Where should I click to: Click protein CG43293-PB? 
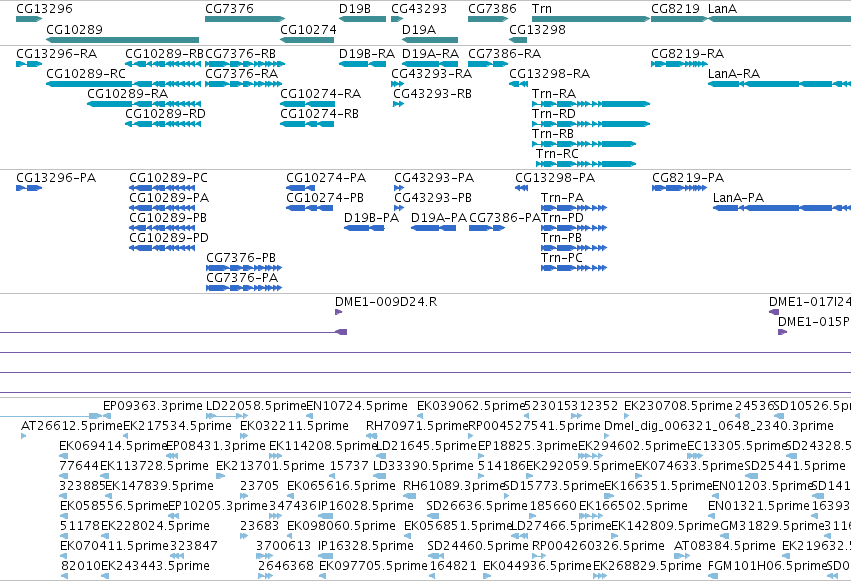433,198
